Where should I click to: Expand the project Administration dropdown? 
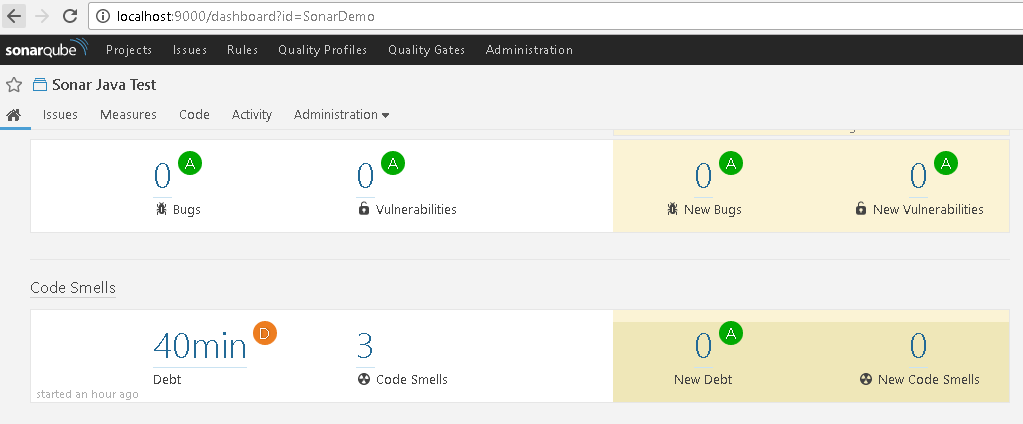coord(341,115)
